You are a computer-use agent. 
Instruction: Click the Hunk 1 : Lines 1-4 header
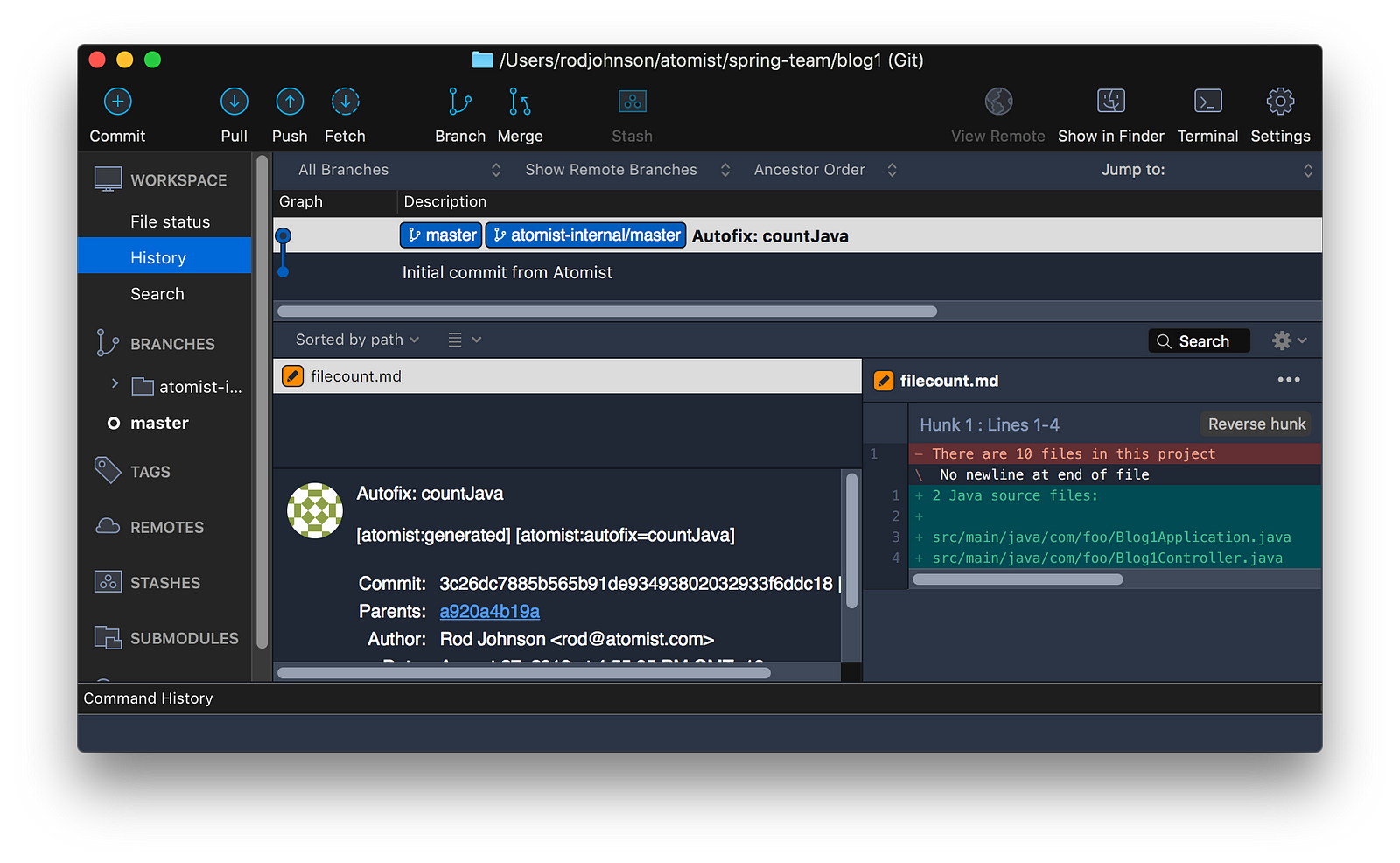click(989, 425)
